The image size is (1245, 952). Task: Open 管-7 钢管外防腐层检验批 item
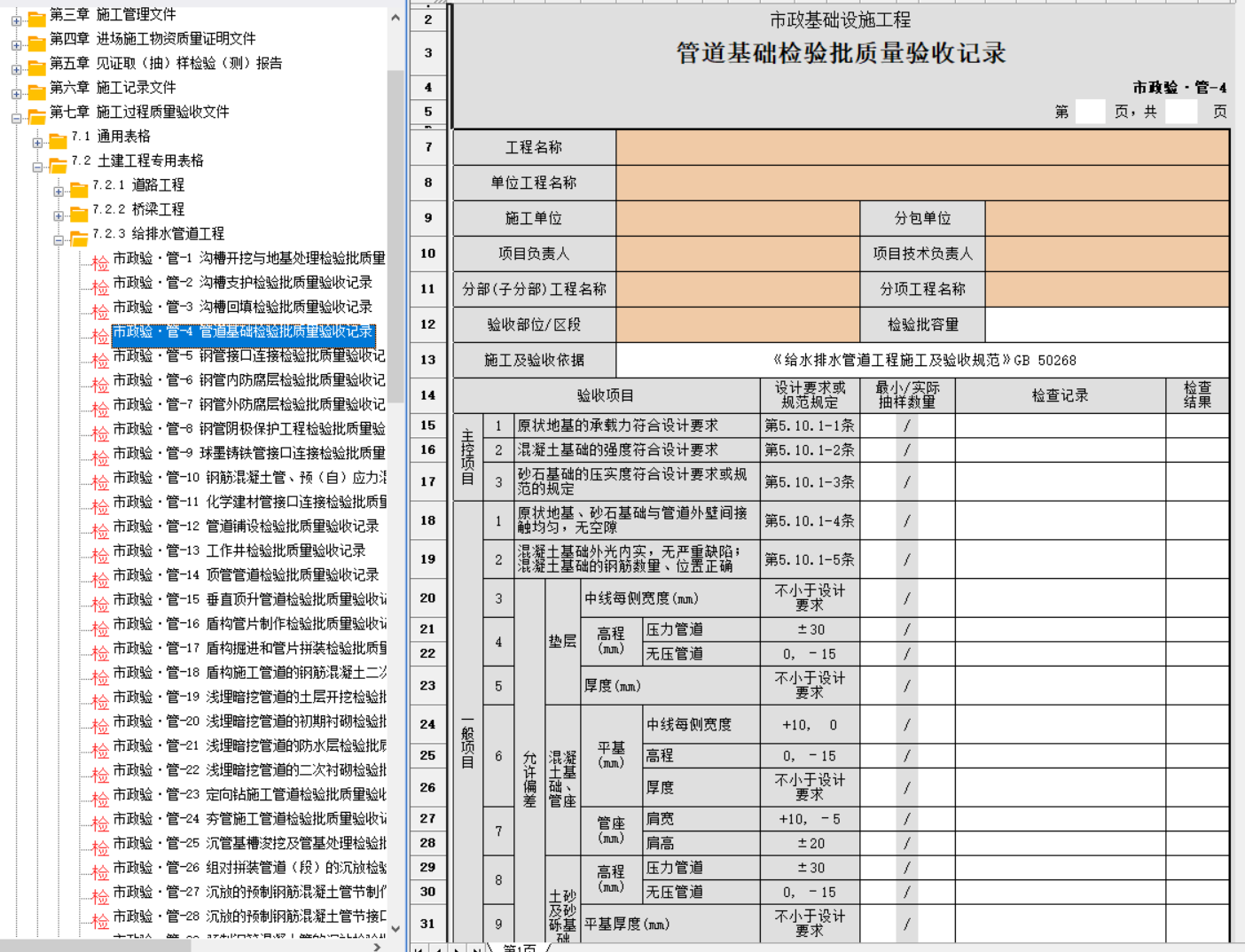(249, 404)
